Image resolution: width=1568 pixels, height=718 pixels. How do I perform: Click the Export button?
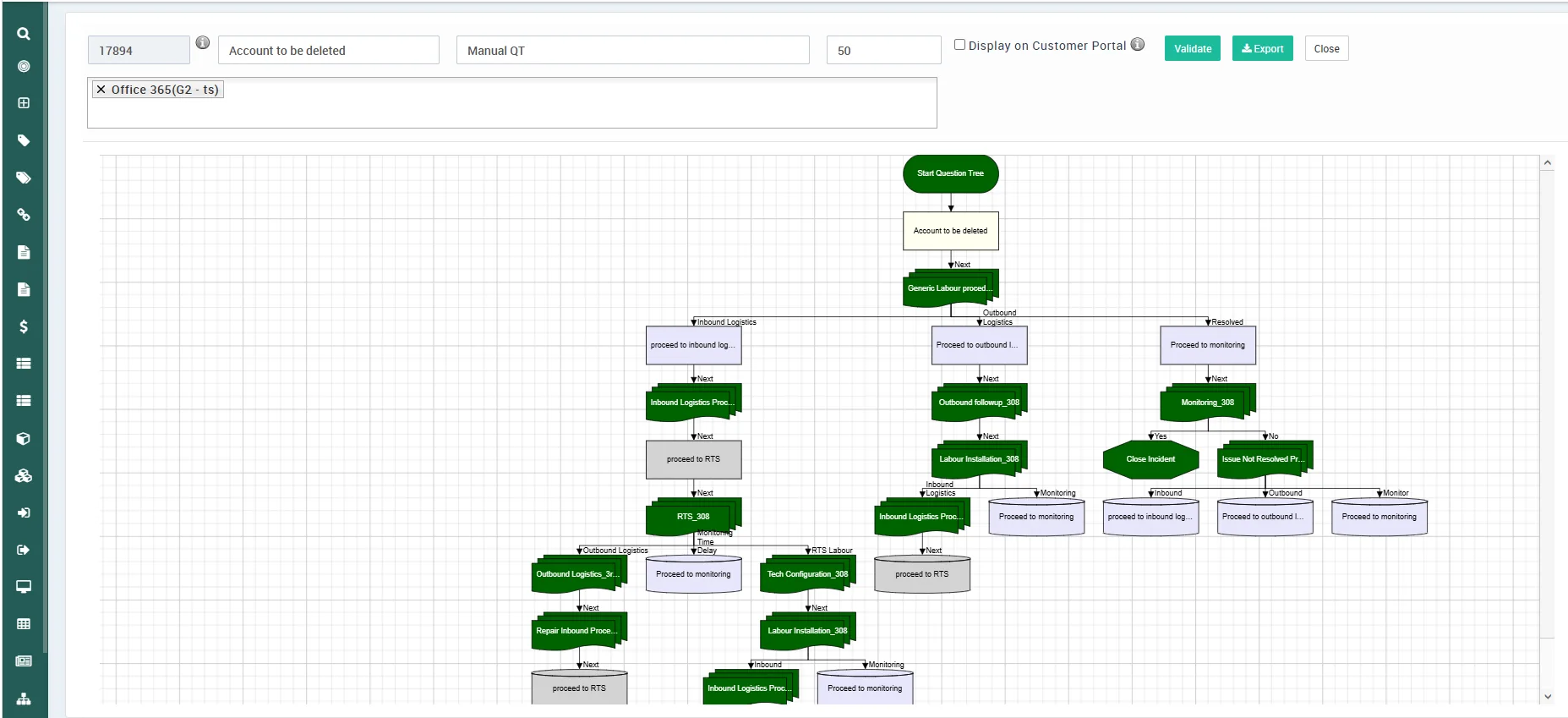click(x=1263, y=48)
